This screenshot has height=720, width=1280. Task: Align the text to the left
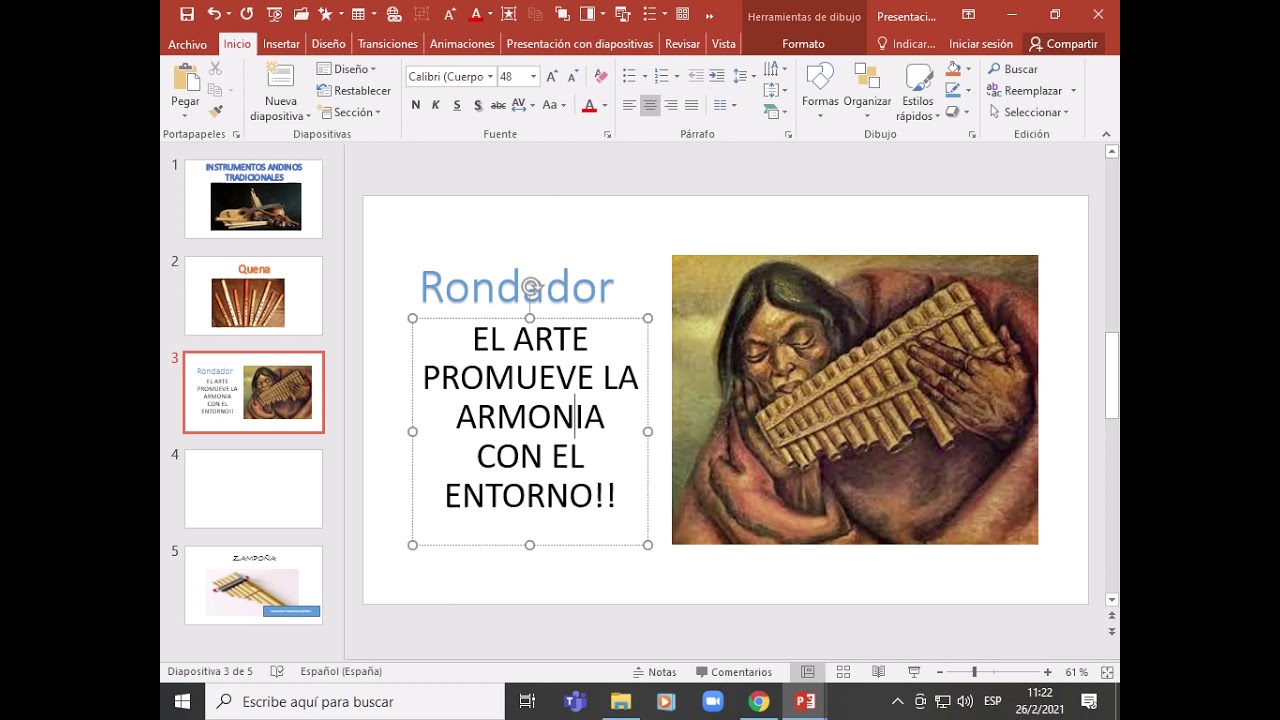pyautogui.click(x=629, y=105)
